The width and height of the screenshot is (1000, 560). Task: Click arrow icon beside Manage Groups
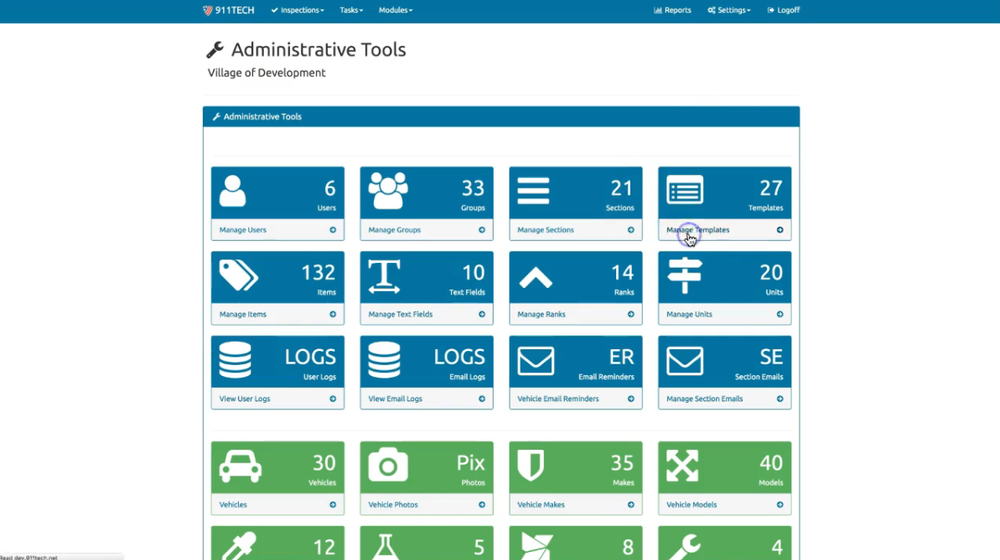pyautogui.click(x=482, y=230)
